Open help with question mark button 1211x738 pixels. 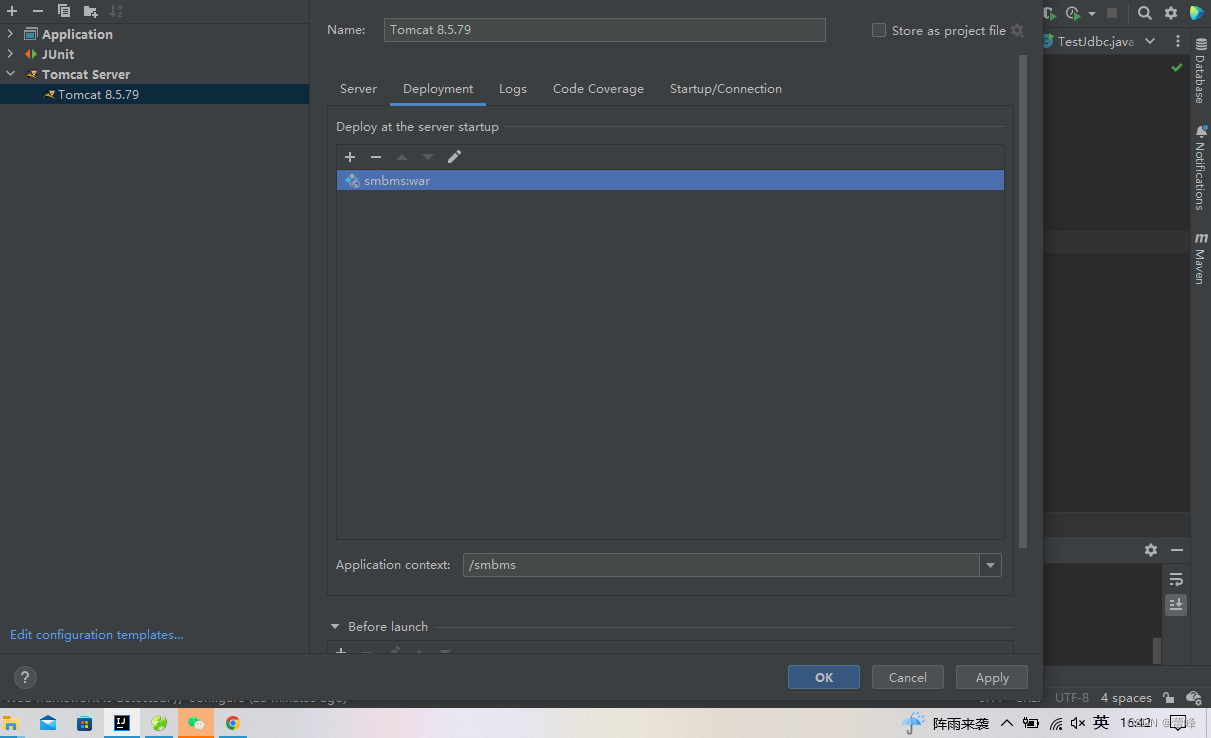pos(26,677)
